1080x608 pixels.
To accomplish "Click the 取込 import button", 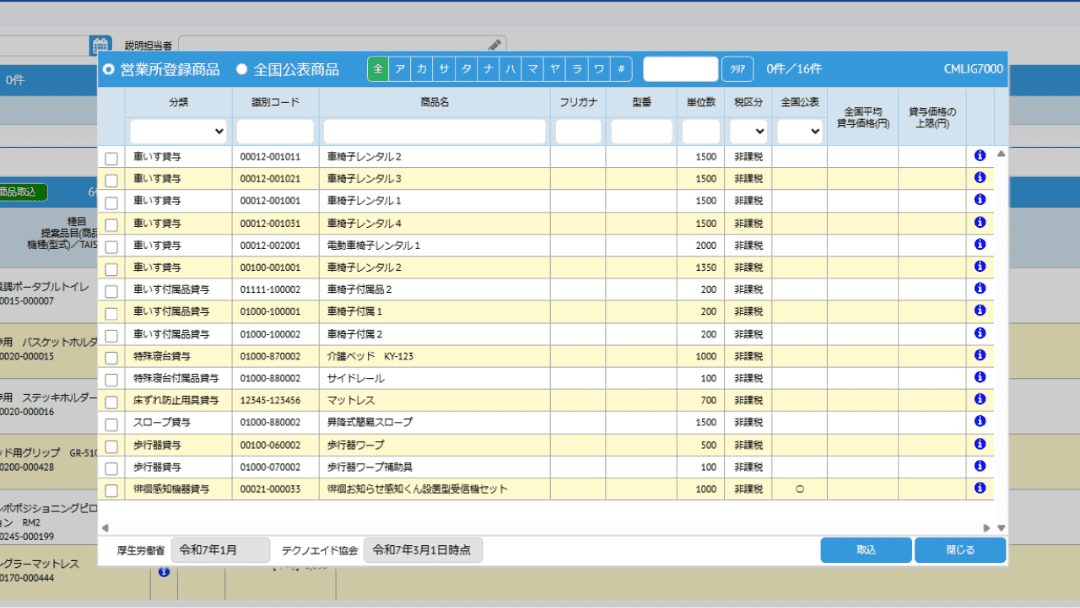I will click(x=866, y=550).
